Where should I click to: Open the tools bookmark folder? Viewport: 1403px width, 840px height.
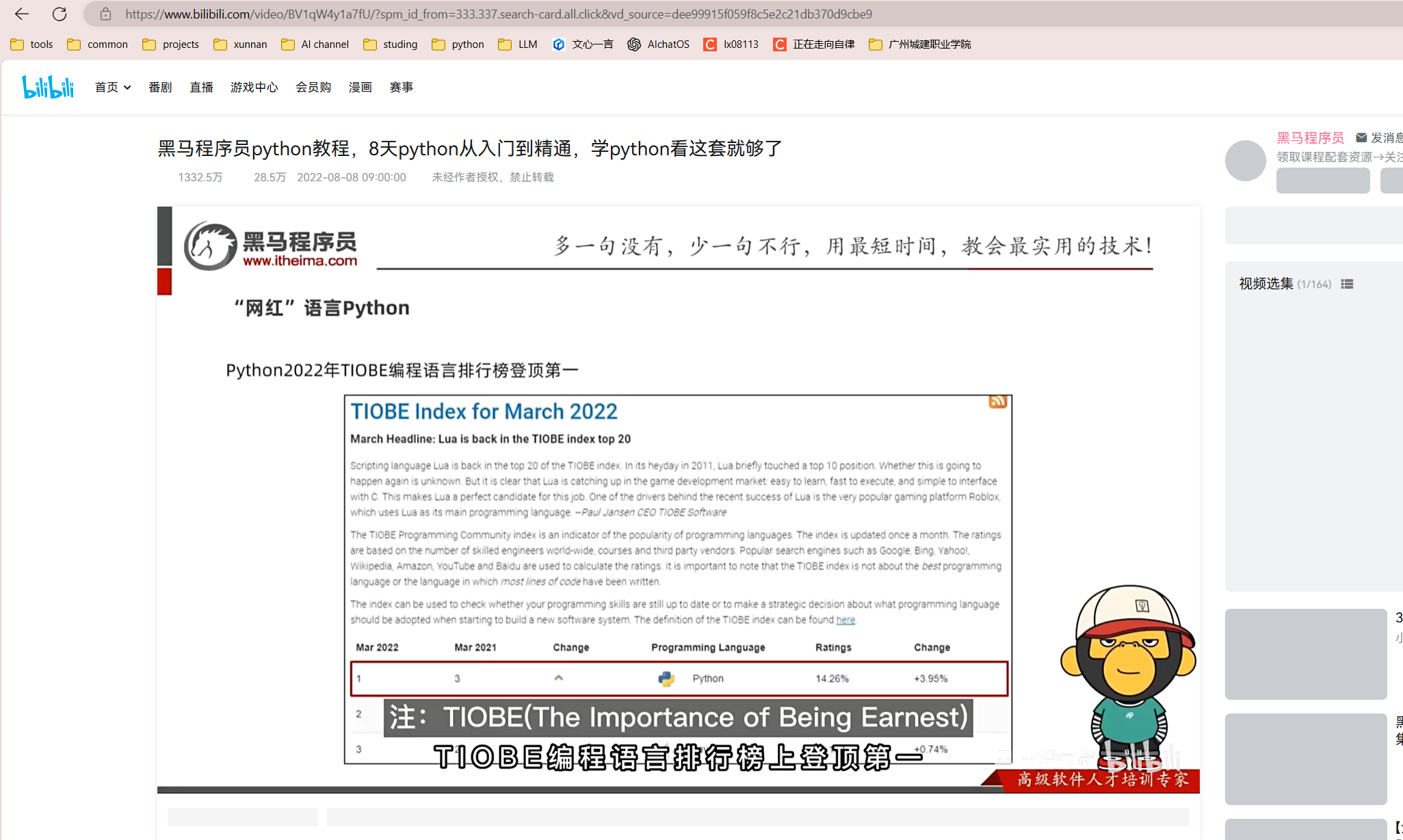32,44
